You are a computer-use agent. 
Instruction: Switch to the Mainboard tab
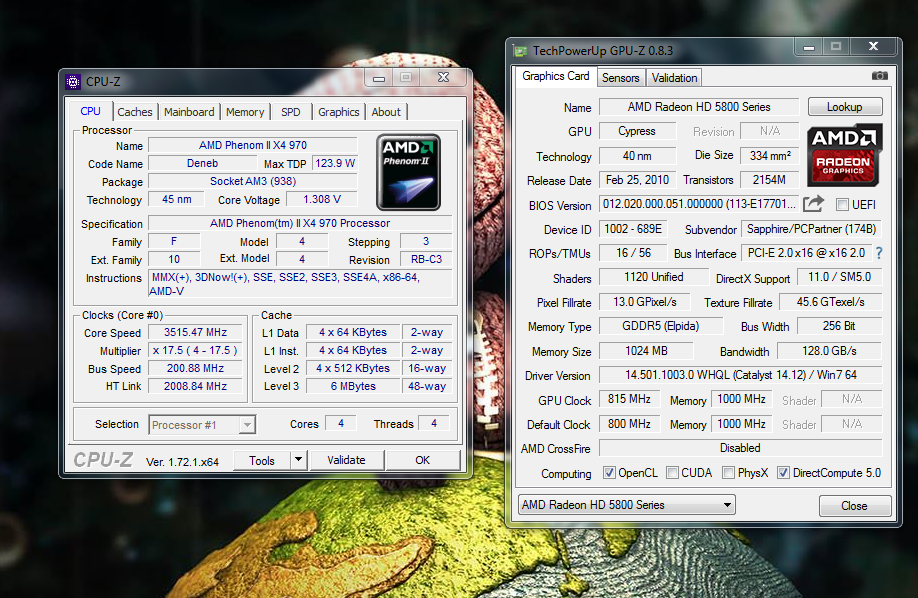(189, 112)
